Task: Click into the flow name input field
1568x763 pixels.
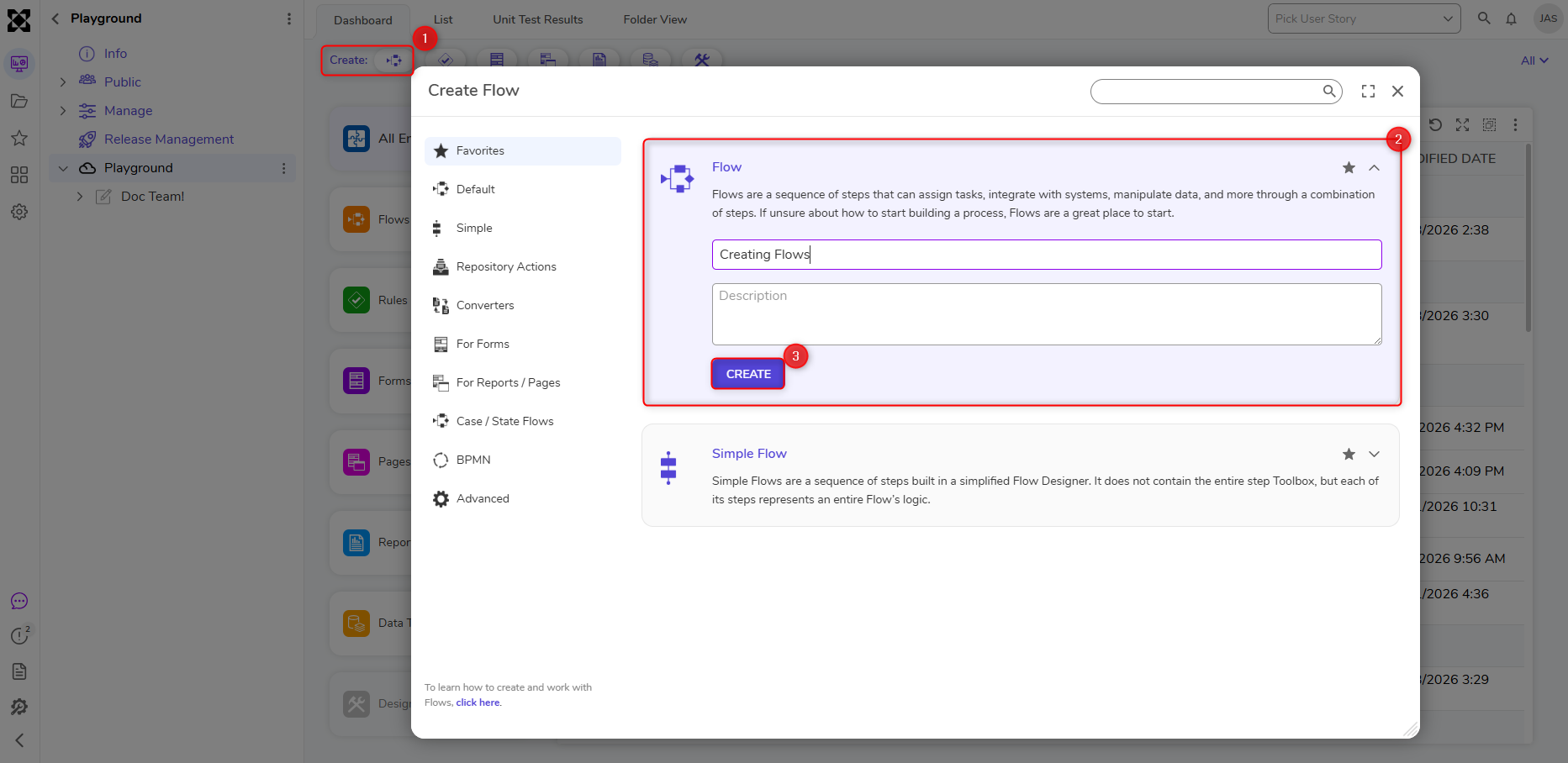Action: coord(1047,255)
